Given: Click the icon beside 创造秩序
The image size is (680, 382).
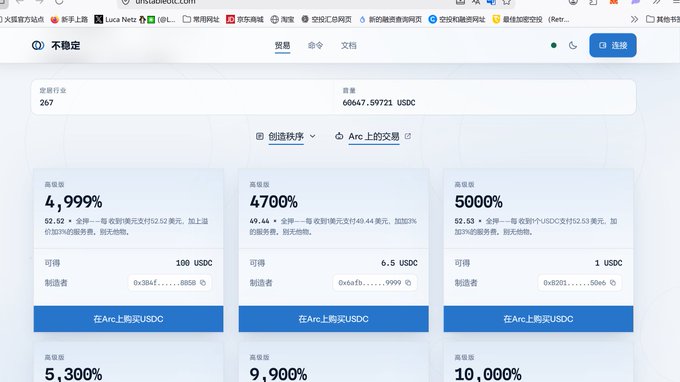Looking at the screenshot, I should point(259,136).
